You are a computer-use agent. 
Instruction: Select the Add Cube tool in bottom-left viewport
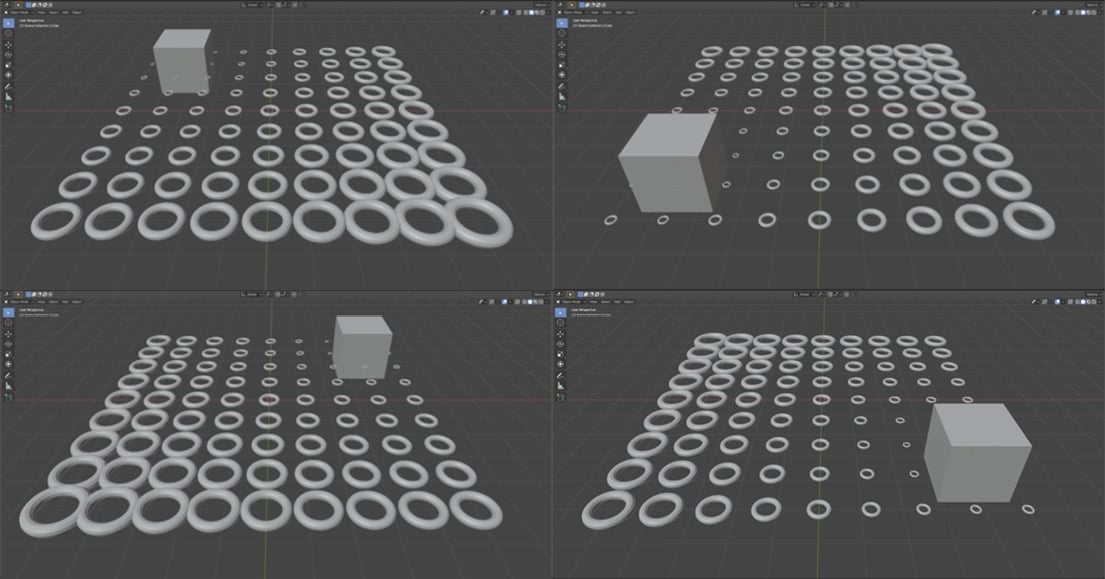[x=8, y=397]
